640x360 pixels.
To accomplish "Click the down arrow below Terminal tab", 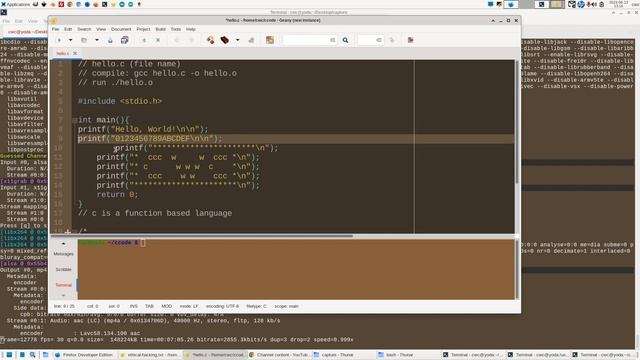I will tap(63, 295).
